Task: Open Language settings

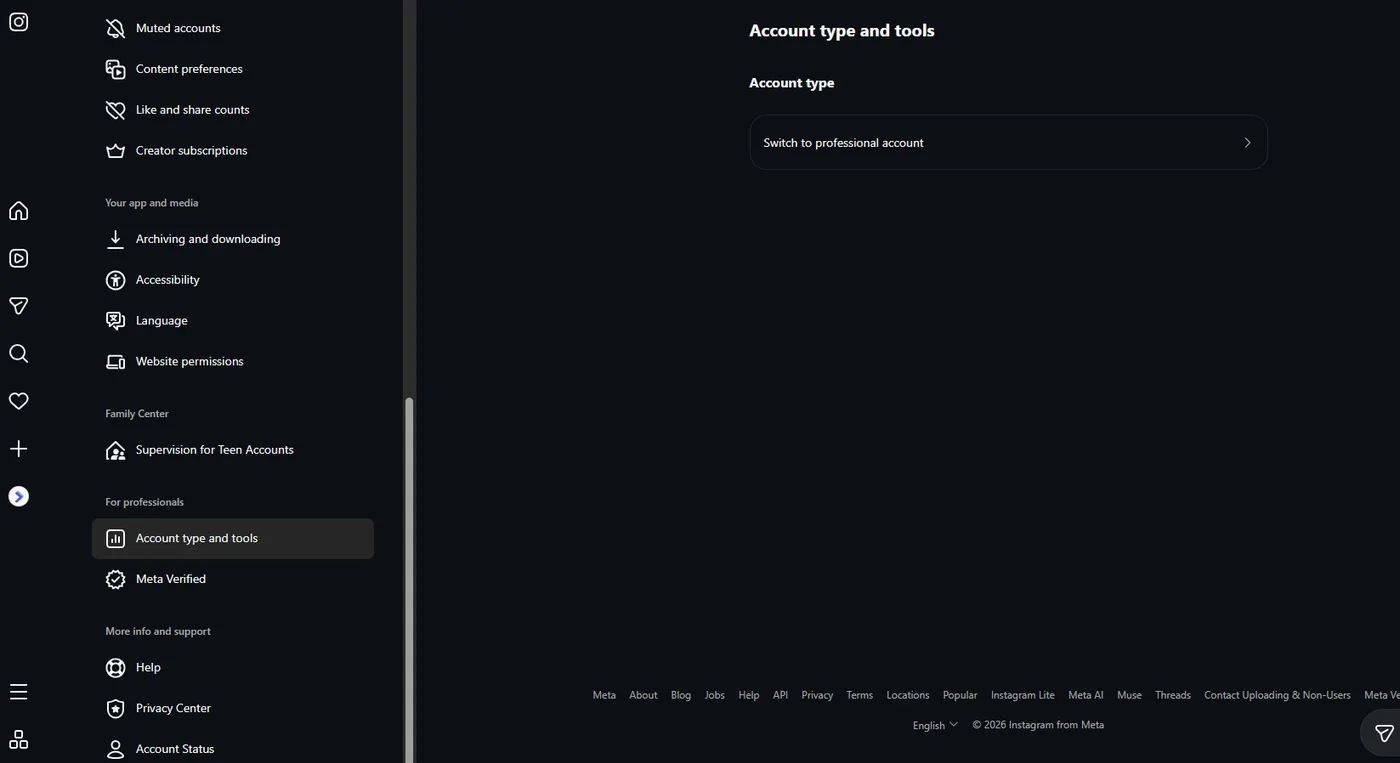Action: [x=233, y=321]
